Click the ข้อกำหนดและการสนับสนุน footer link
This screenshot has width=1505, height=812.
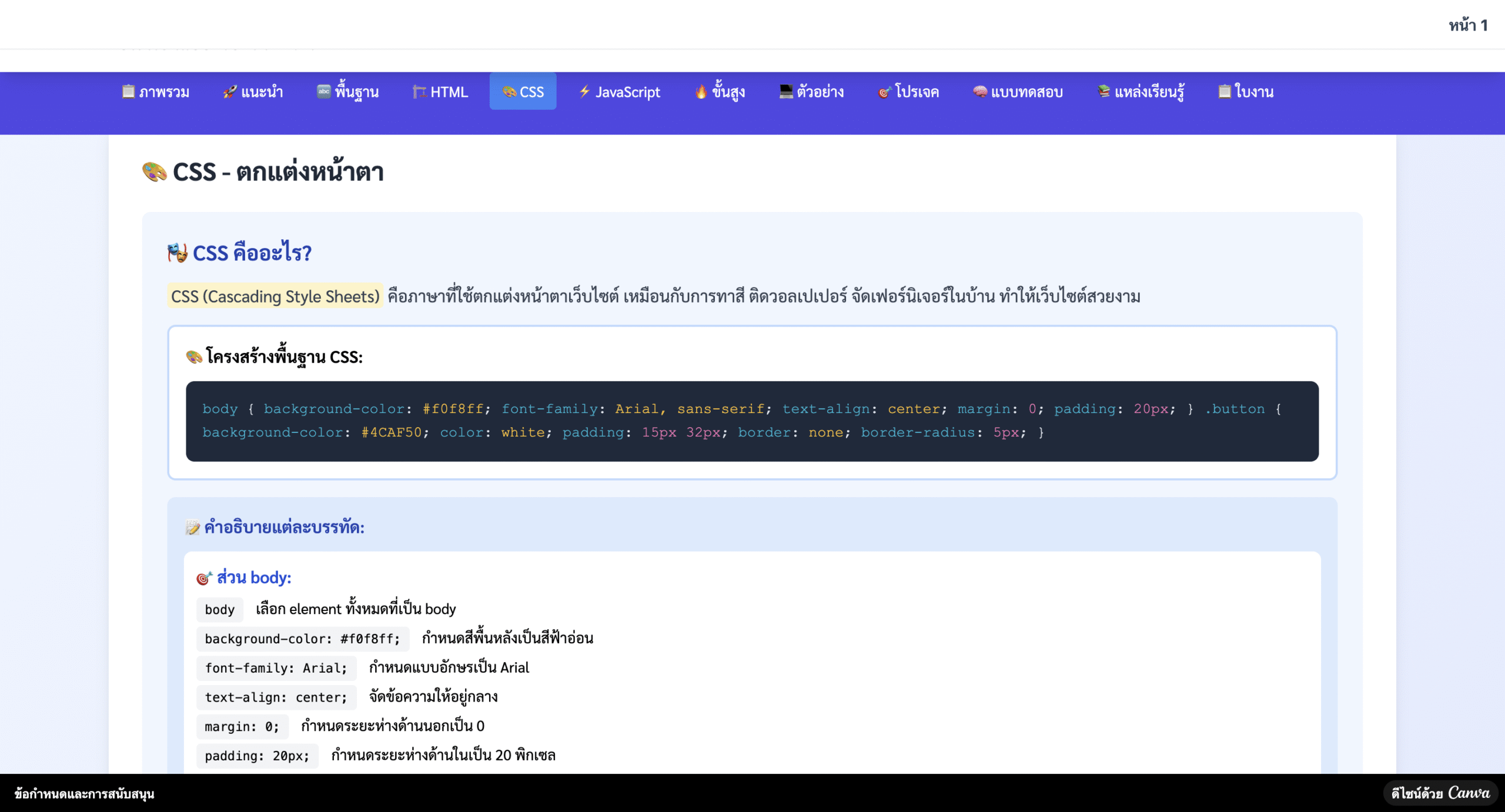[85, 794]
